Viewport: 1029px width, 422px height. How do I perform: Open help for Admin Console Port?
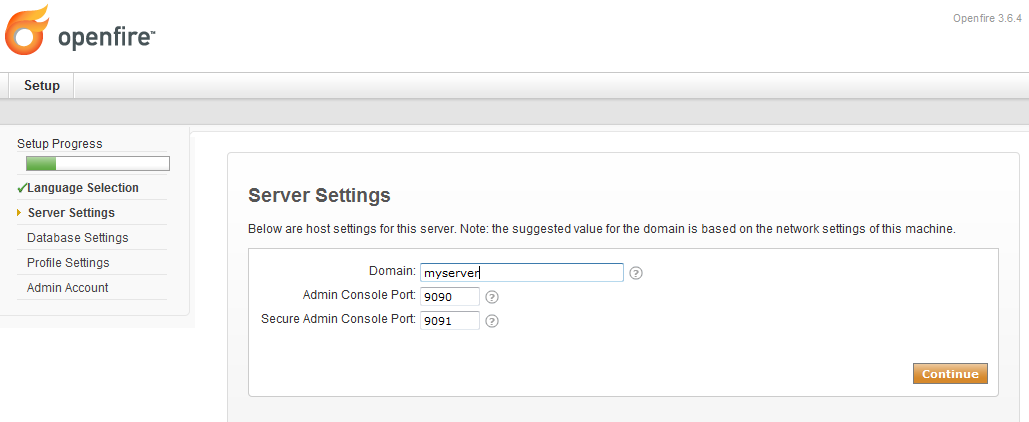pos(492,297)
